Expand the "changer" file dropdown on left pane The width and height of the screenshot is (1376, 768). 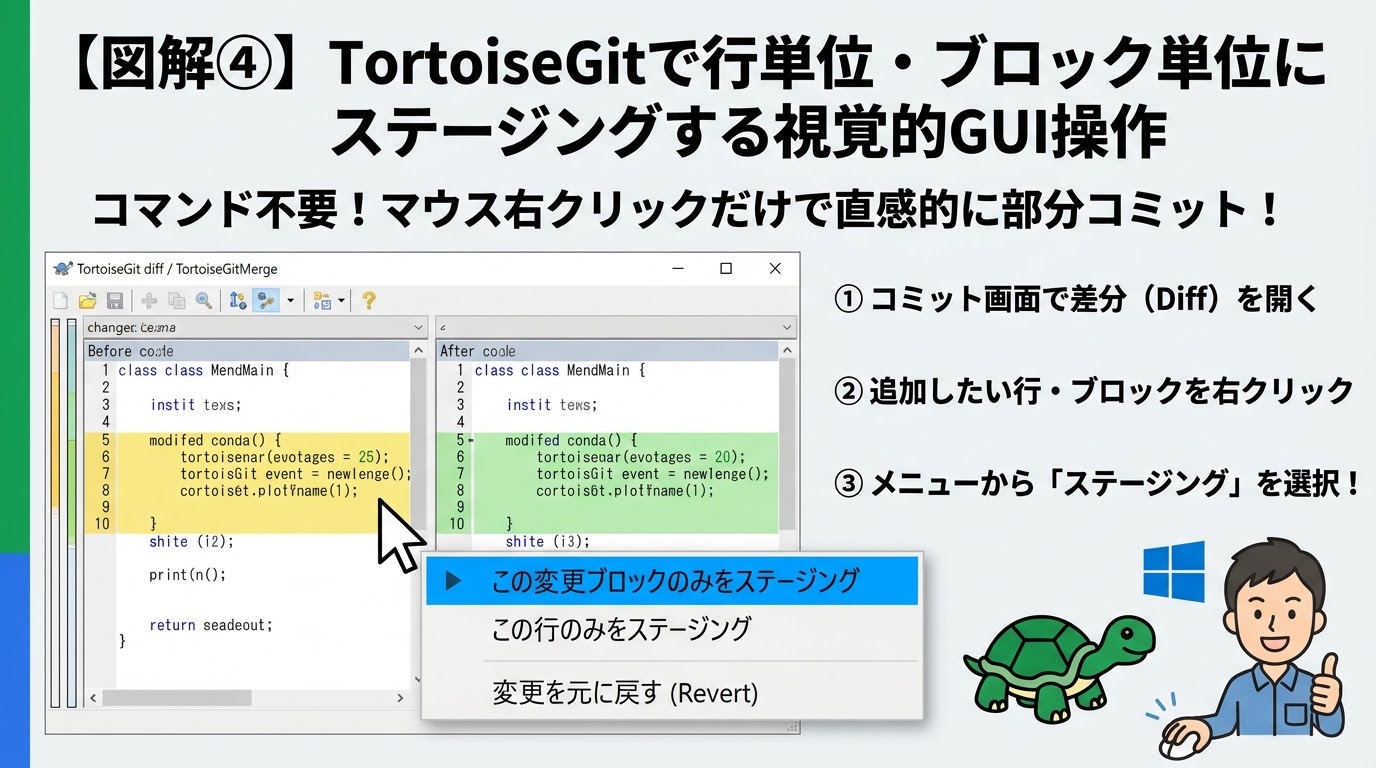click(418, 327)
